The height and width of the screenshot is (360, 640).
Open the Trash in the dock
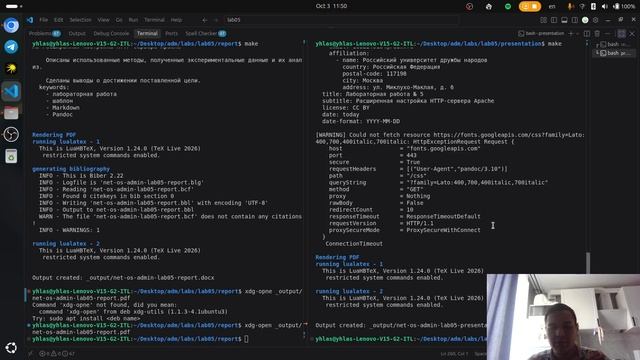pos(11,156)
